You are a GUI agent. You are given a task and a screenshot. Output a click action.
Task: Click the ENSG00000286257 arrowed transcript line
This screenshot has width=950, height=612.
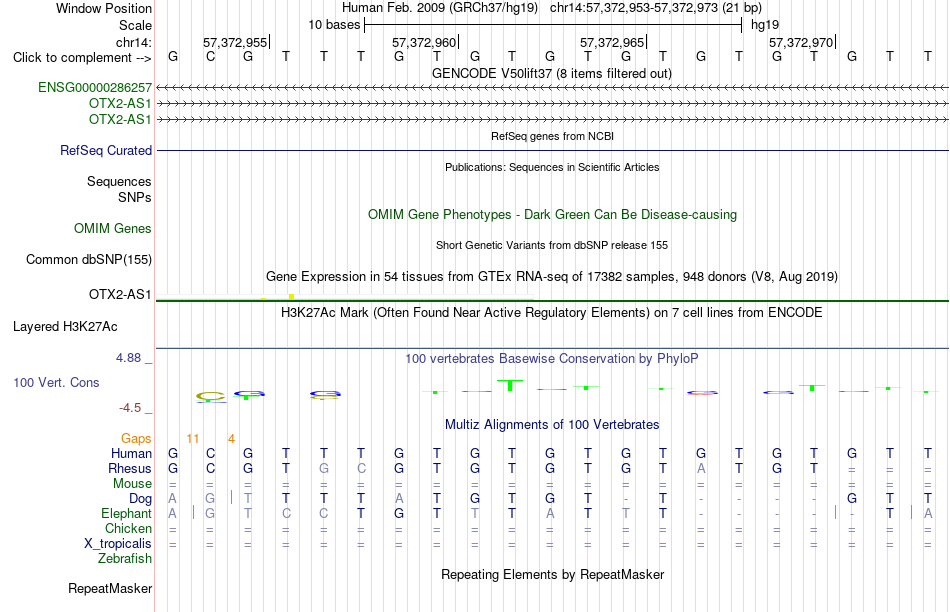(553, 88)
